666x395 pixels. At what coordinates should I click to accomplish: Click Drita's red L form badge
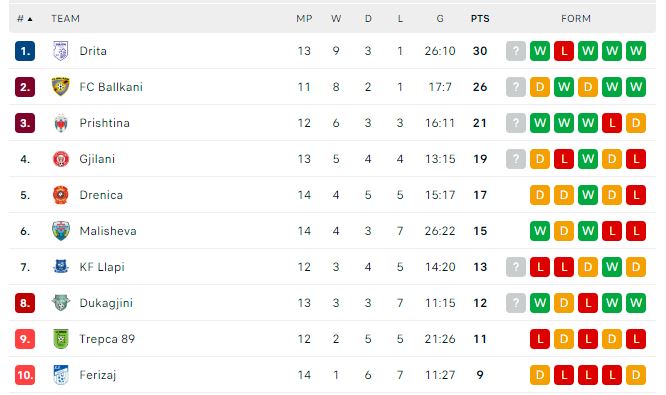click(x=564, y=51)
